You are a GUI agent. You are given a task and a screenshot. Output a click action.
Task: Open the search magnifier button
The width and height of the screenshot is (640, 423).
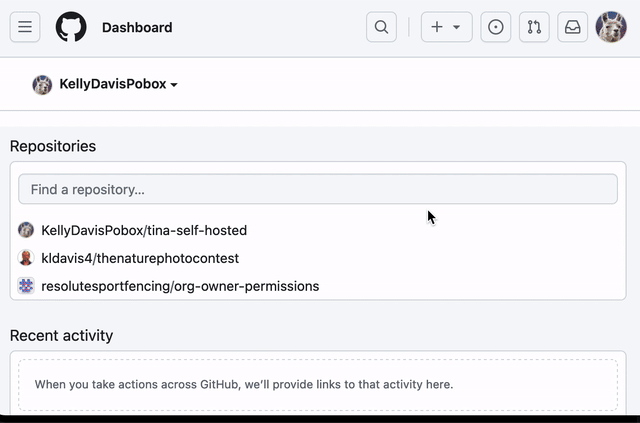click(381, 27)
